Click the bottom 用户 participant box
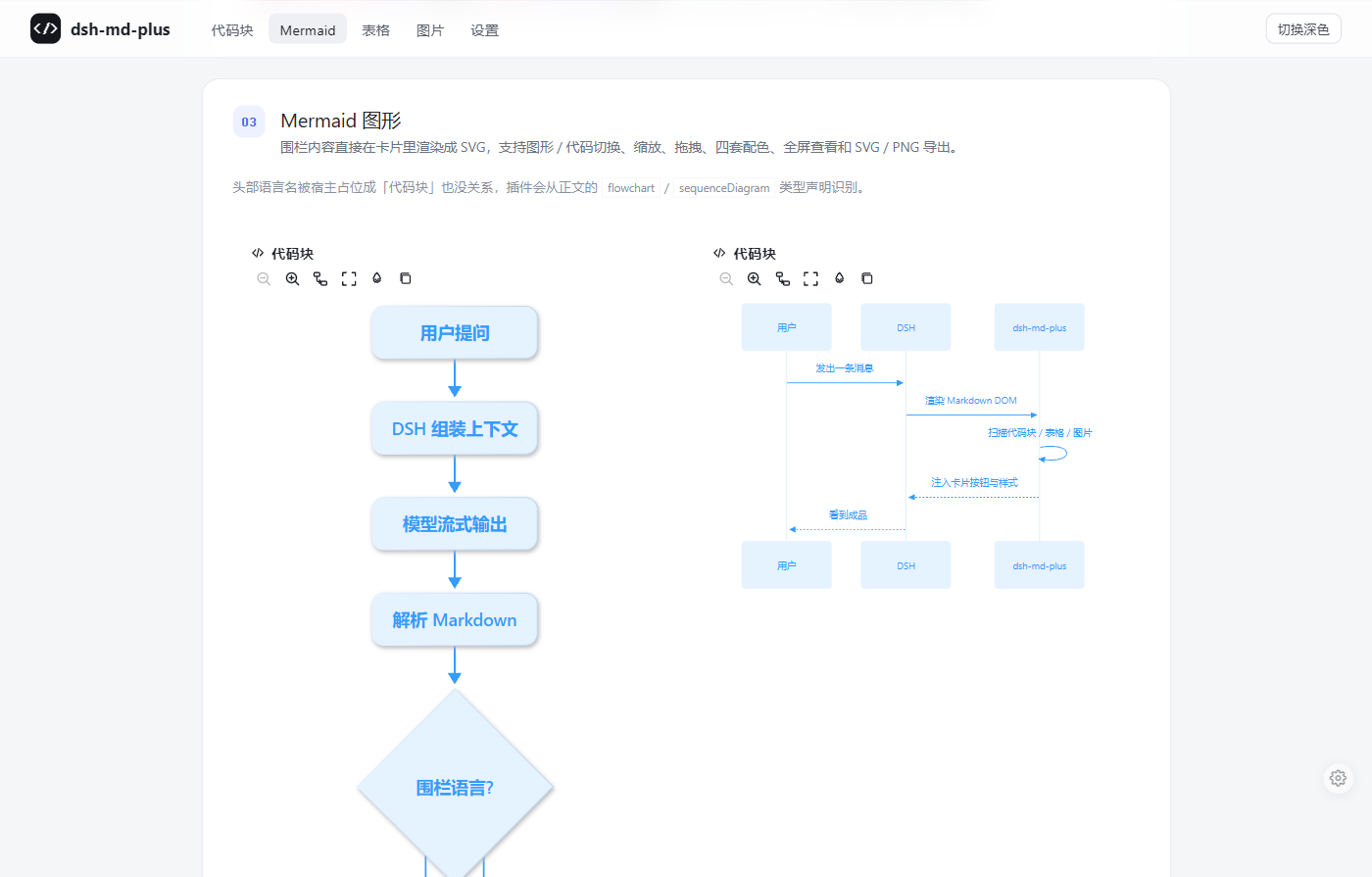 coord(787,565)
